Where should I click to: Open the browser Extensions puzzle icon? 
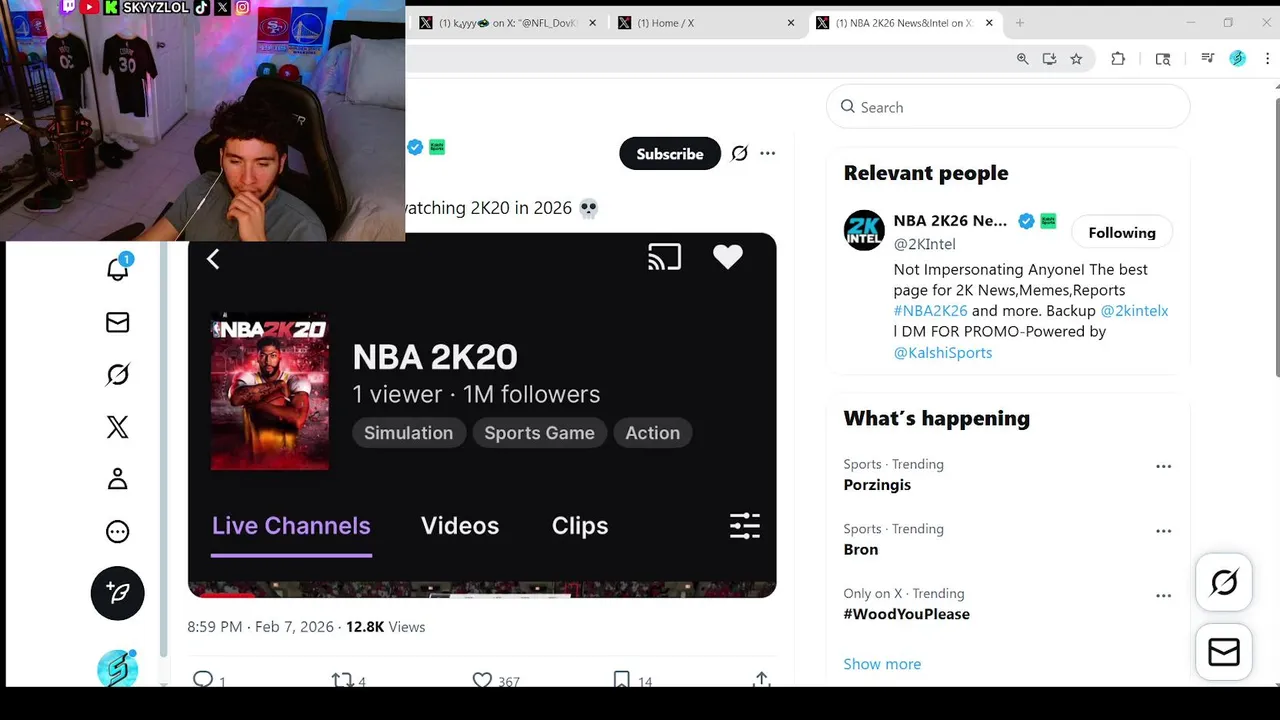point(1118,59)
